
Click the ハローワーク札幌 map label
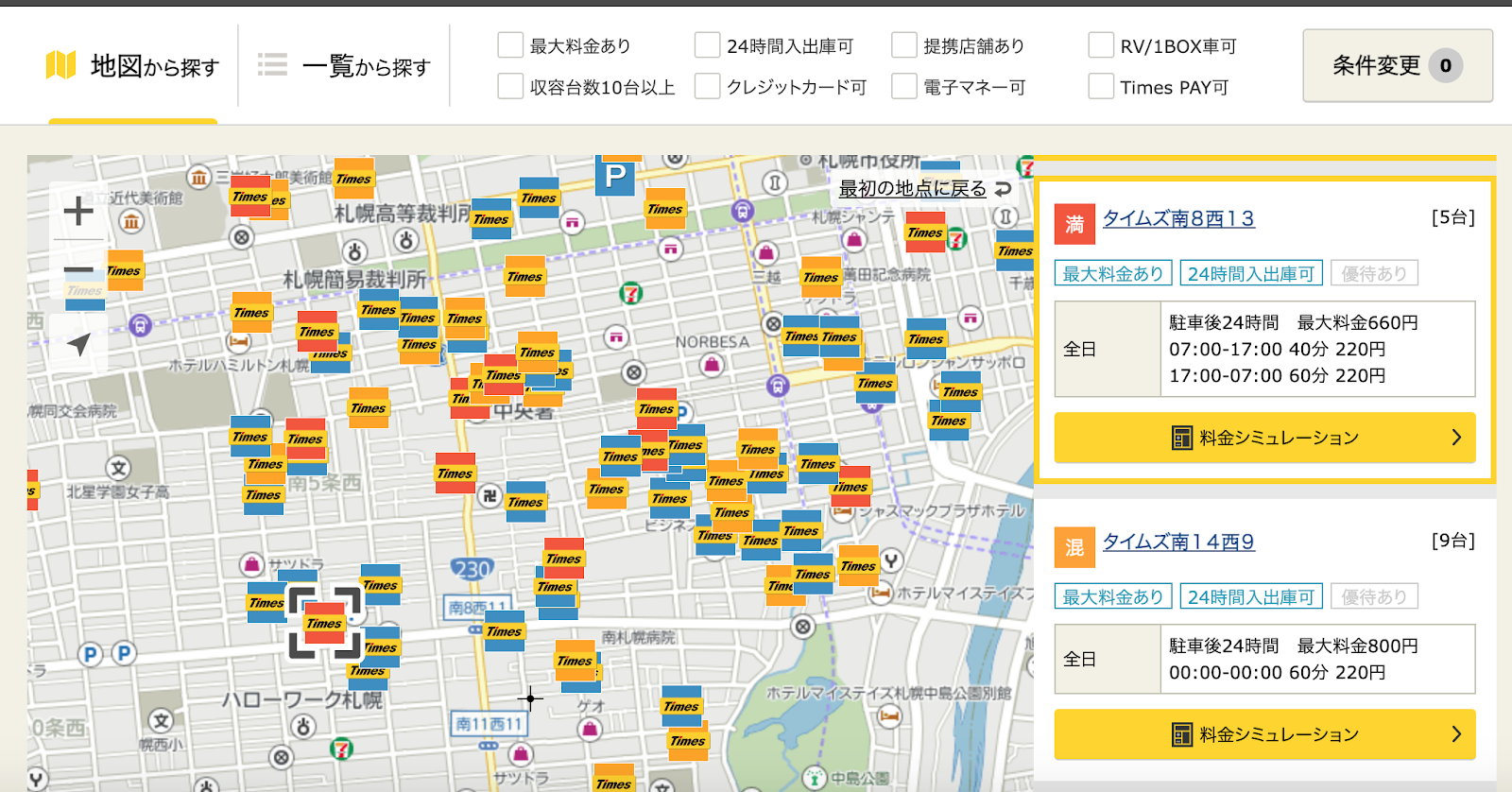302,700
